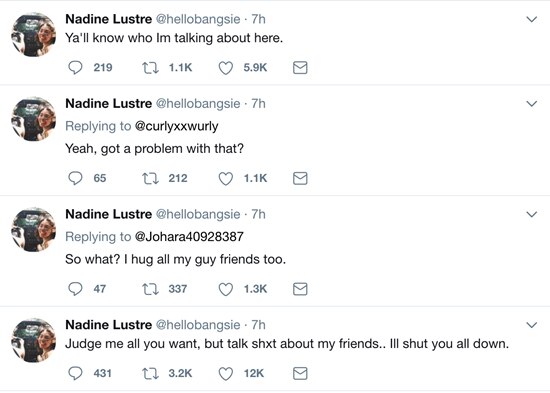Expand options chevron on the Johara40928387 reply
This screenshot has height=393, width=550.
click(x=532, y=214)
